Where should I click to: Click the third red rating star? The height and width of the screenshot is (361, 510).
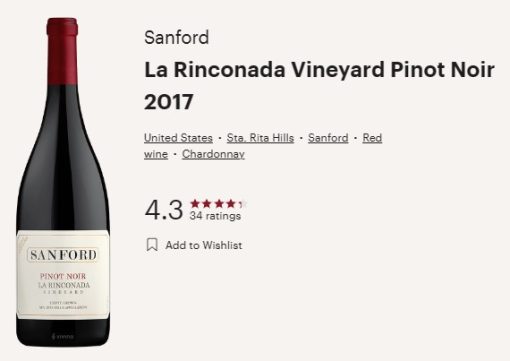[219, 203]
